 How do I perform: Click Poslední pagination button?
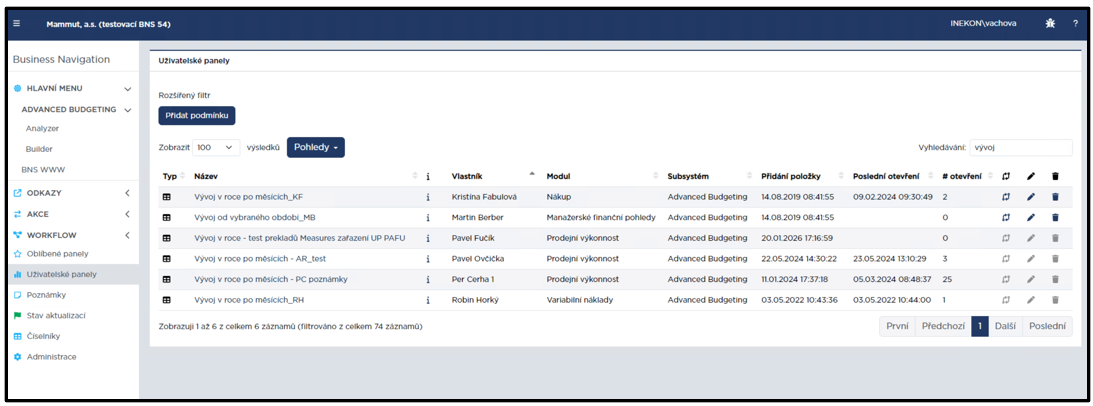(1047, 326)
